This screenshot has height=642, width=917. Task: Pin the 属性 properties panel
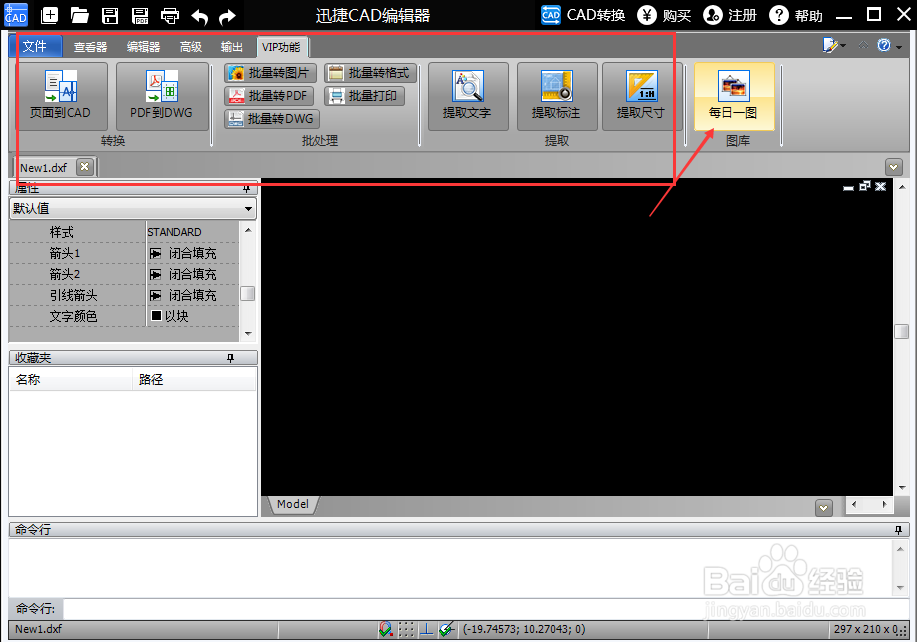[246, 189]
